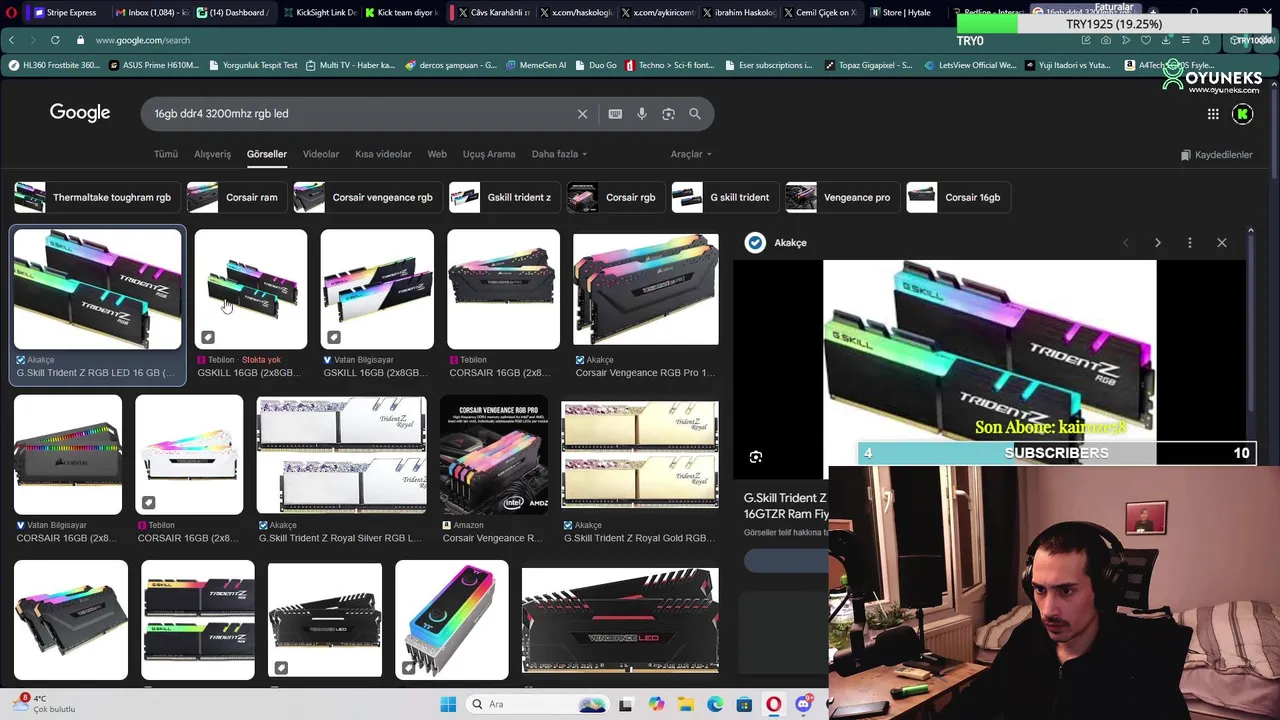This screenshot has height=720, width=1280.
Task: Open Corsair Vengeance RGB Pro Akakçe thumbnail
Action: pos(645,289)
